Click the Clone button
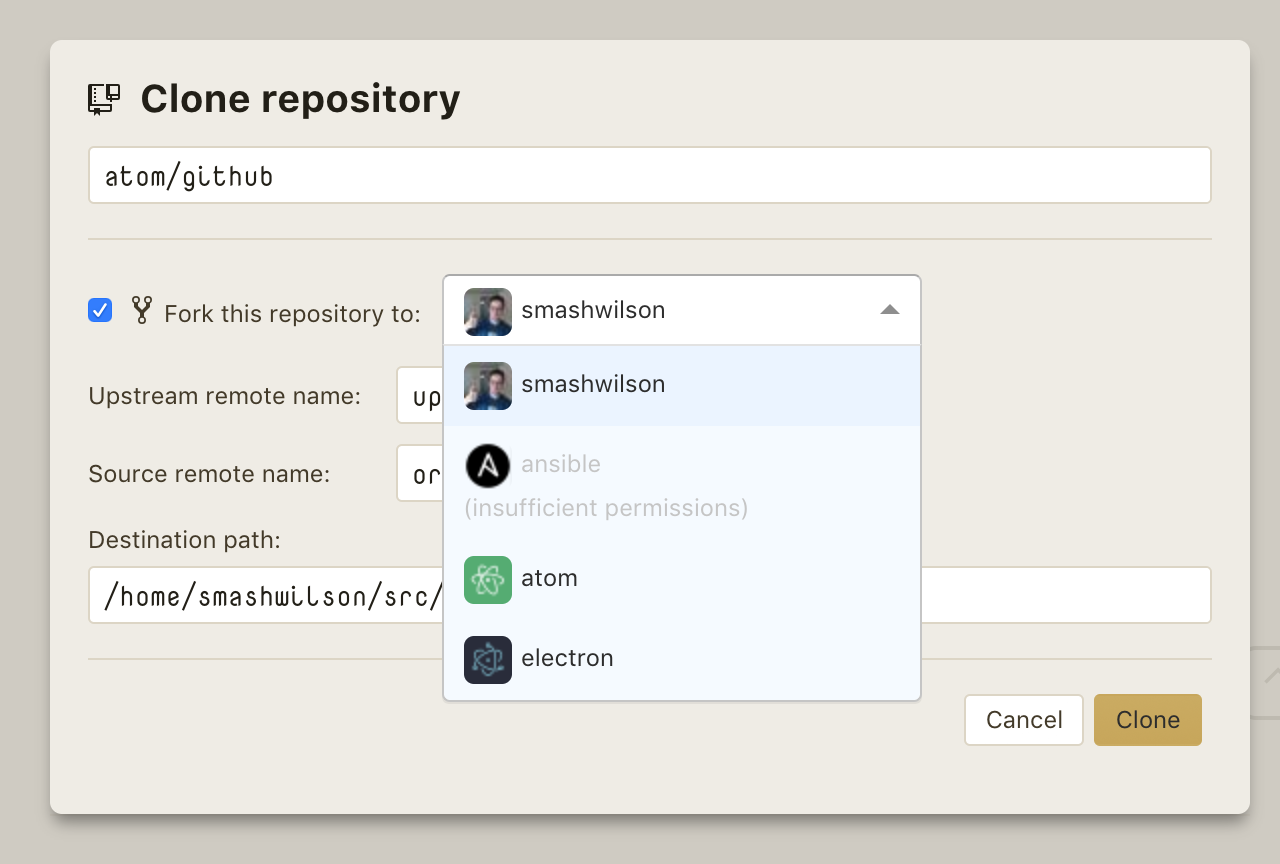This screenshot has height=864, width=1280. tap(1147, 720)
